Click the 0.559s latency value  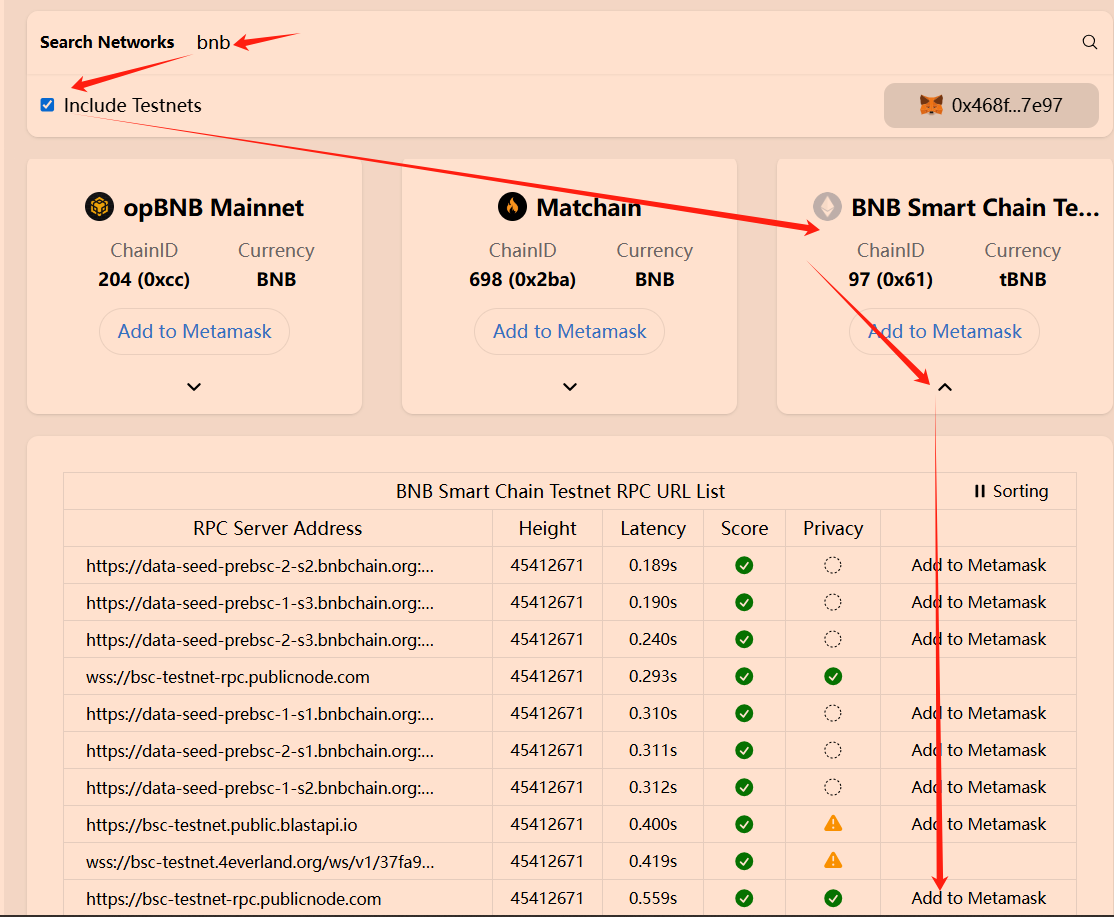653,899
